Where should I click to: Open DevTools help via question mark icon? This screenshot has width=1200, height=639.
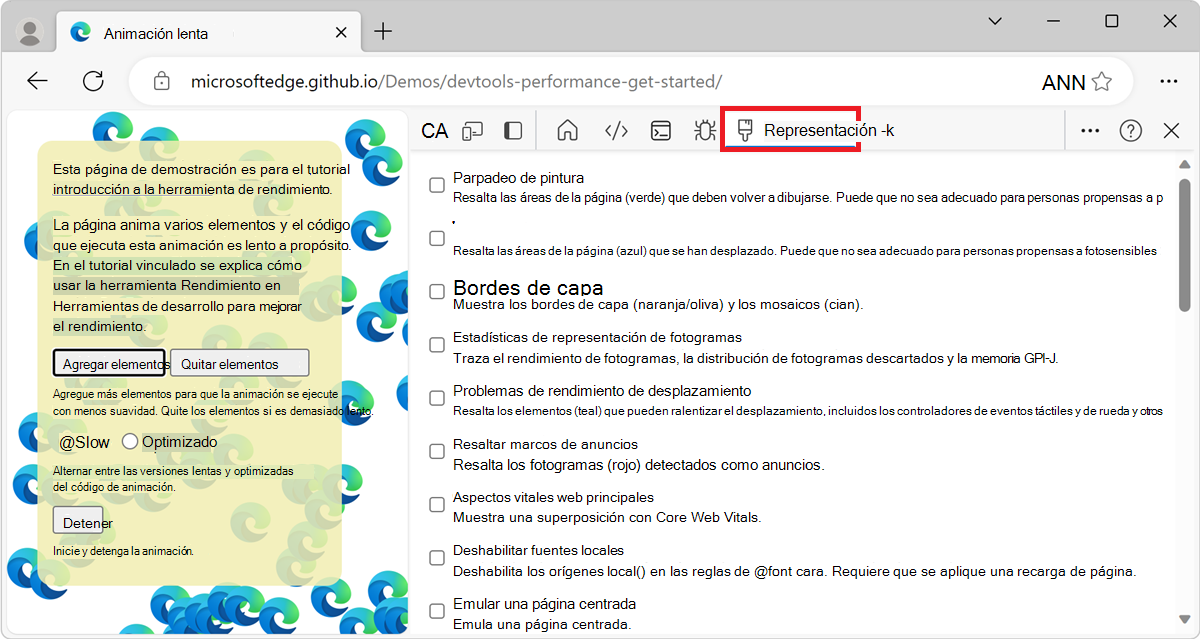[x=1130, y=130]
